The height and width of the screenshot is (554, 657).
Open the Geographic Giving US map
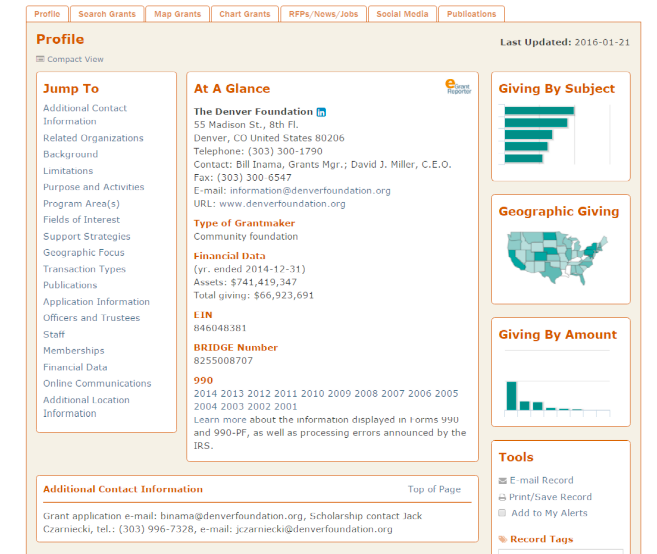click(x=557, y=258)
